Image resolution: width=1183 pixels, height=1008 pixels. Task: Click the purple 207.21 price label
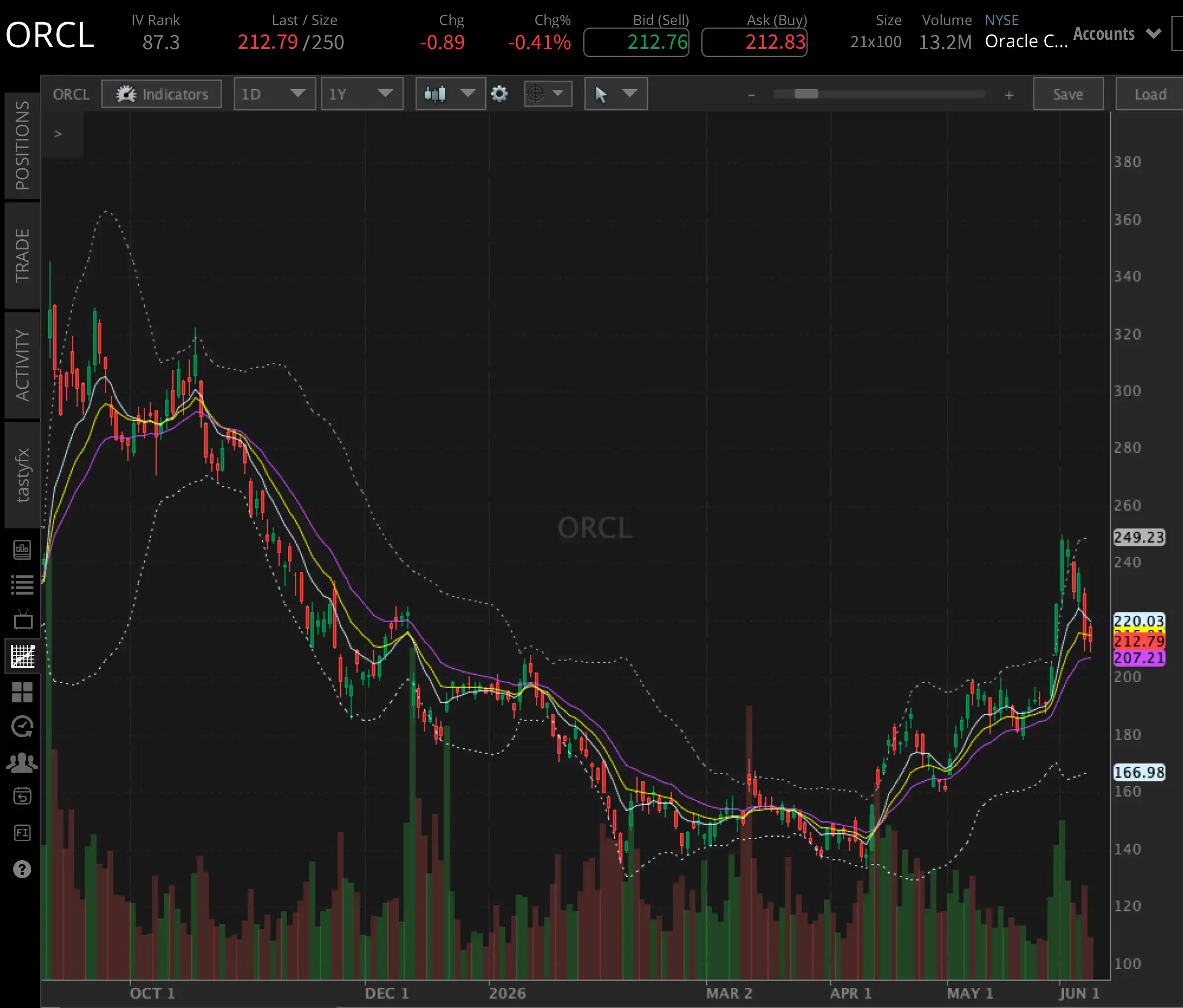coord(1139,658)
